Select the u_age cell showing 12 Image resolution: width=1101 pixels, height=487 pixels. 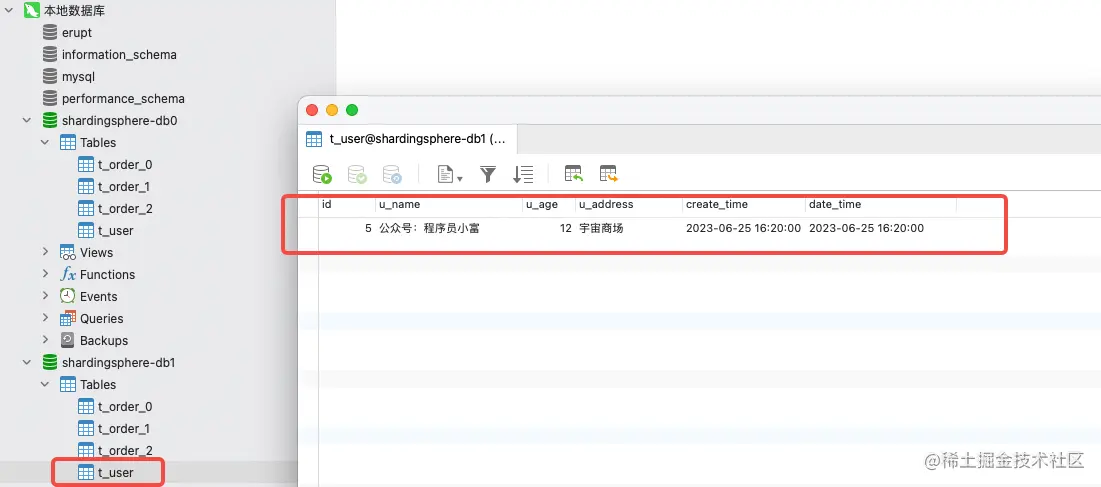pyautogui.click(x=549, y=228)
